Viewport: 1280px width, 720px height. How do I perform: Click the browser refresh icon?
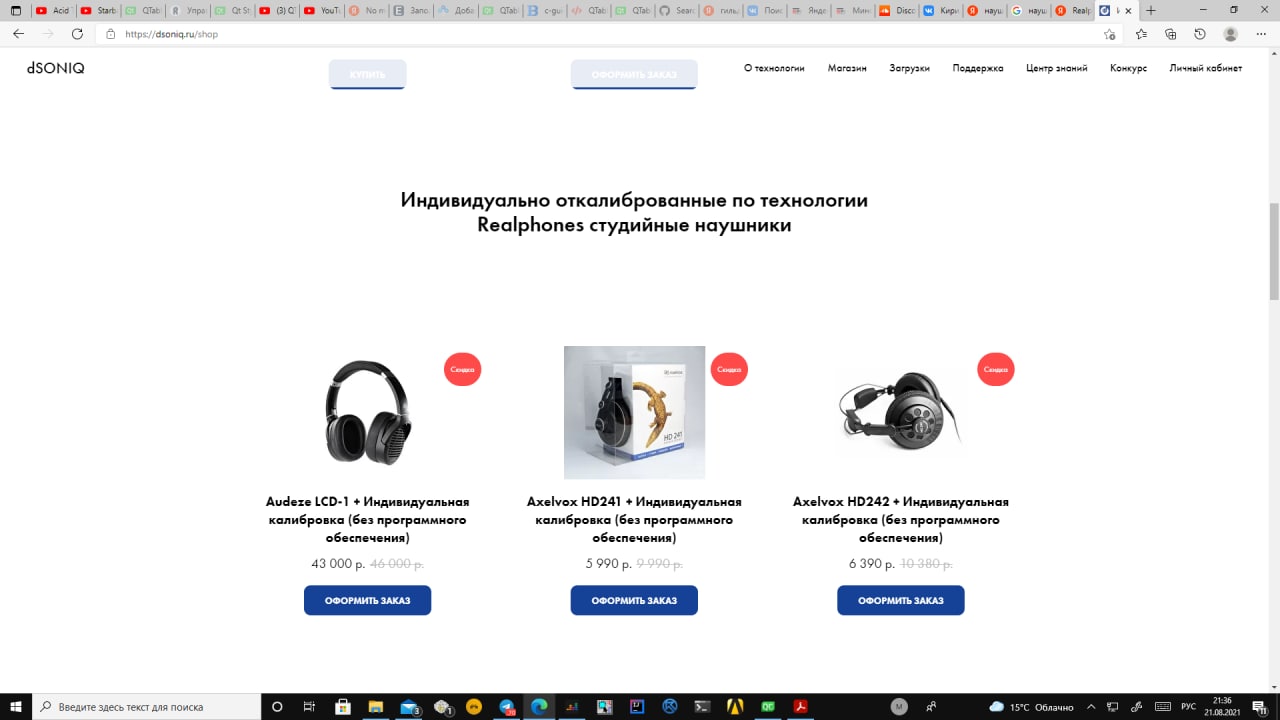pyautogui.click(x=78, y=34)
